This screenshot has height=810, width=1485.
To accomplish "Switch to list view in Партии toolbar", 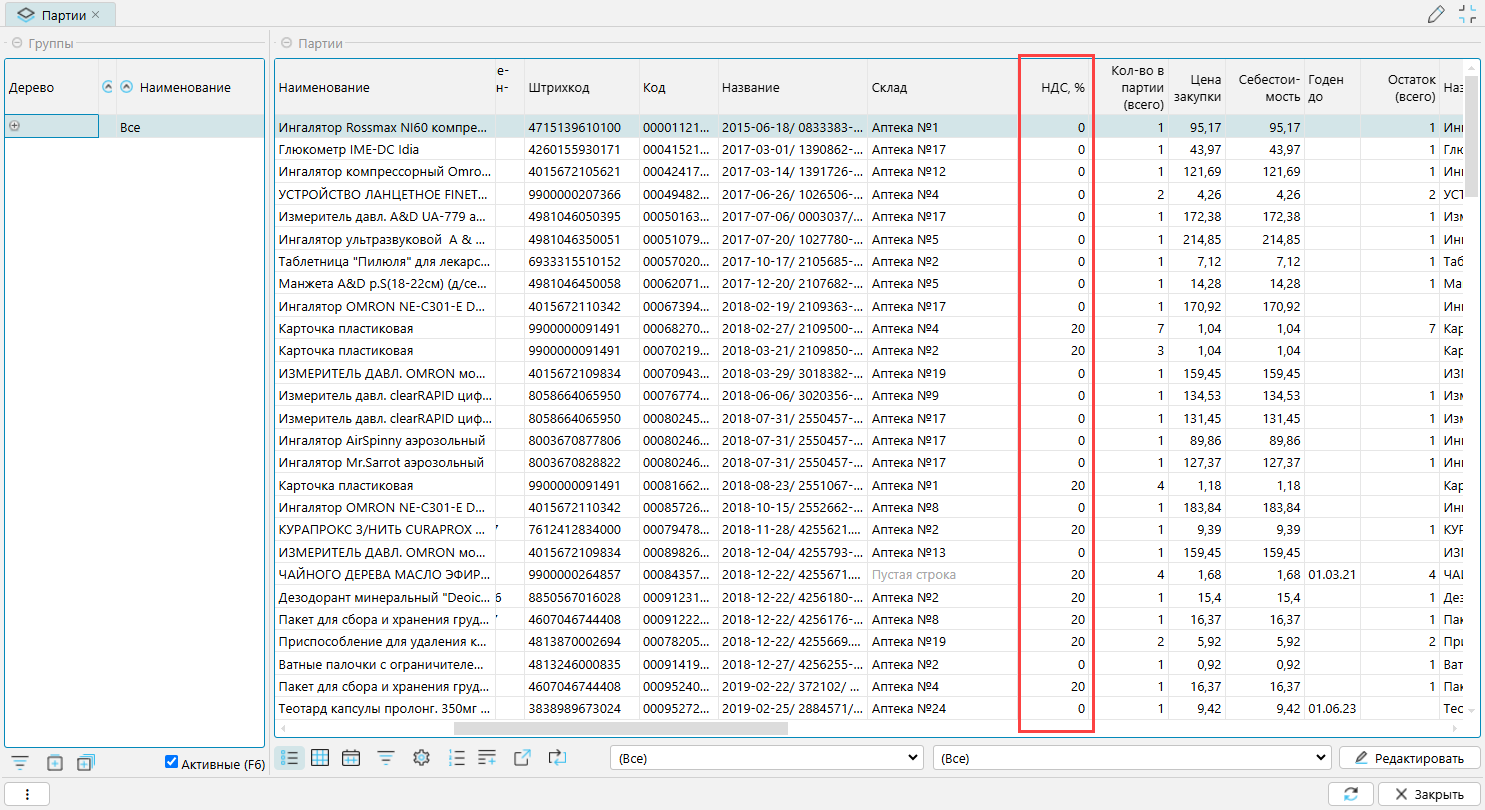I will [289, 758].
